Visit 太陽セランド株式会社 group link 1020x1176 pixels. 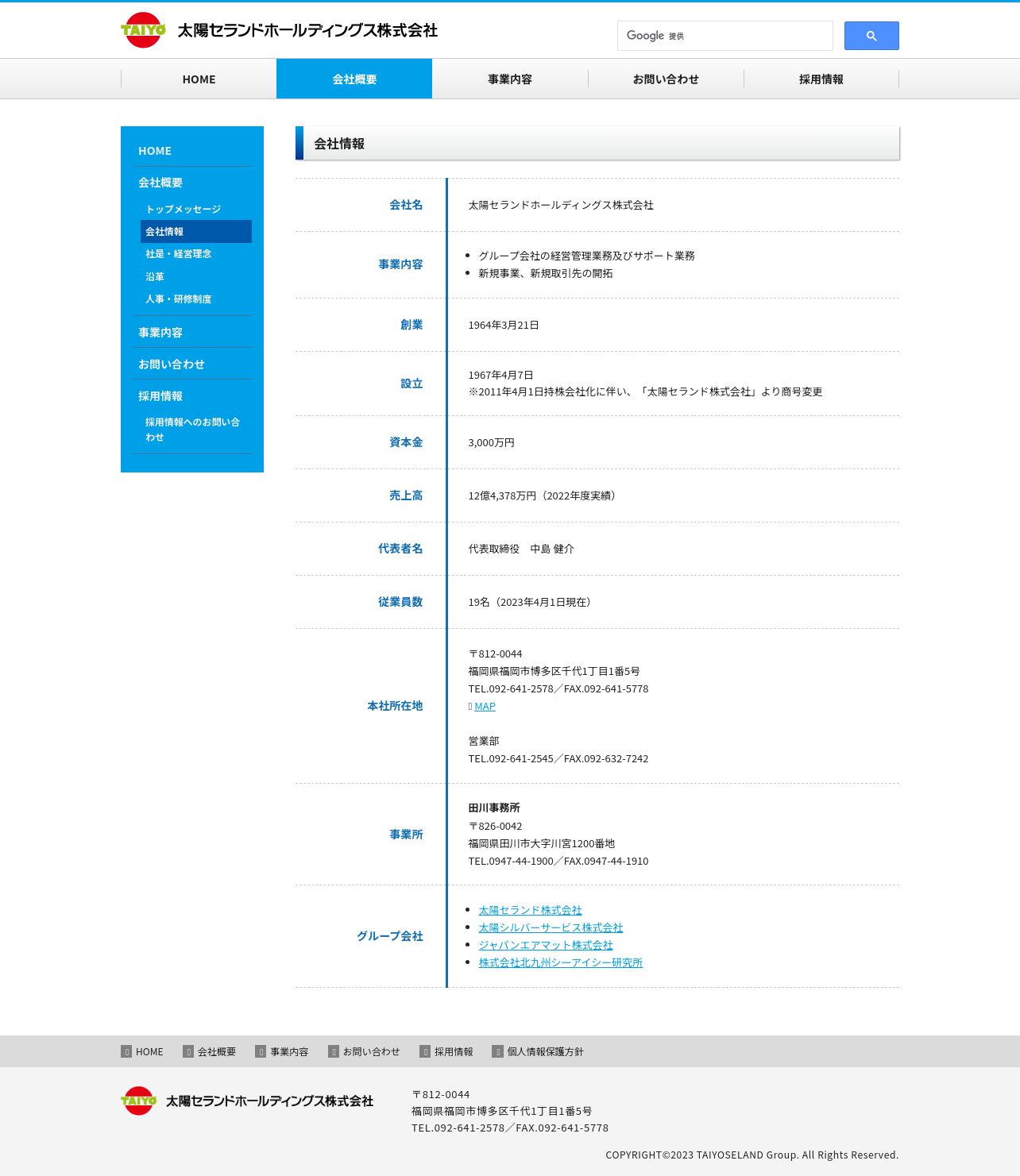pyautogui.click(x=530, y=910)
